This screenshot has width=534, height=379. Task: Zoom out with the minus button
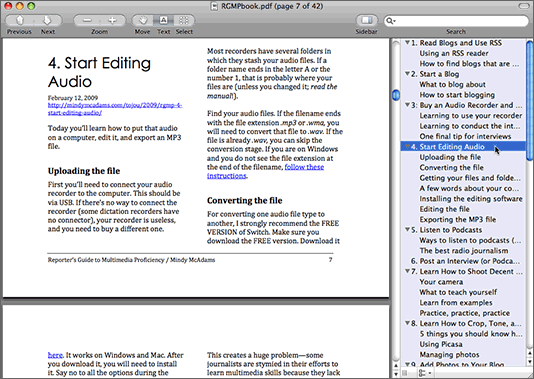87,20
